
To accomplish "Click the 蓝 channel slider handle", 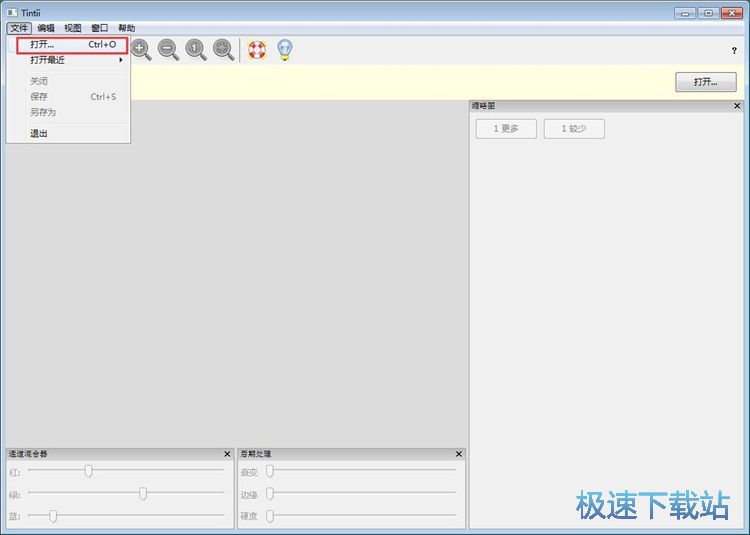I will tap(53, 515).
